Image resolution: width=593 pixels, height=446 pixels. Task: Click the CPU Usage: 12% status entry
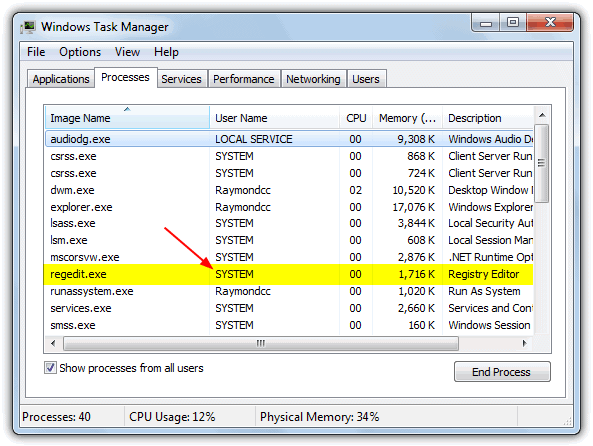172,417
